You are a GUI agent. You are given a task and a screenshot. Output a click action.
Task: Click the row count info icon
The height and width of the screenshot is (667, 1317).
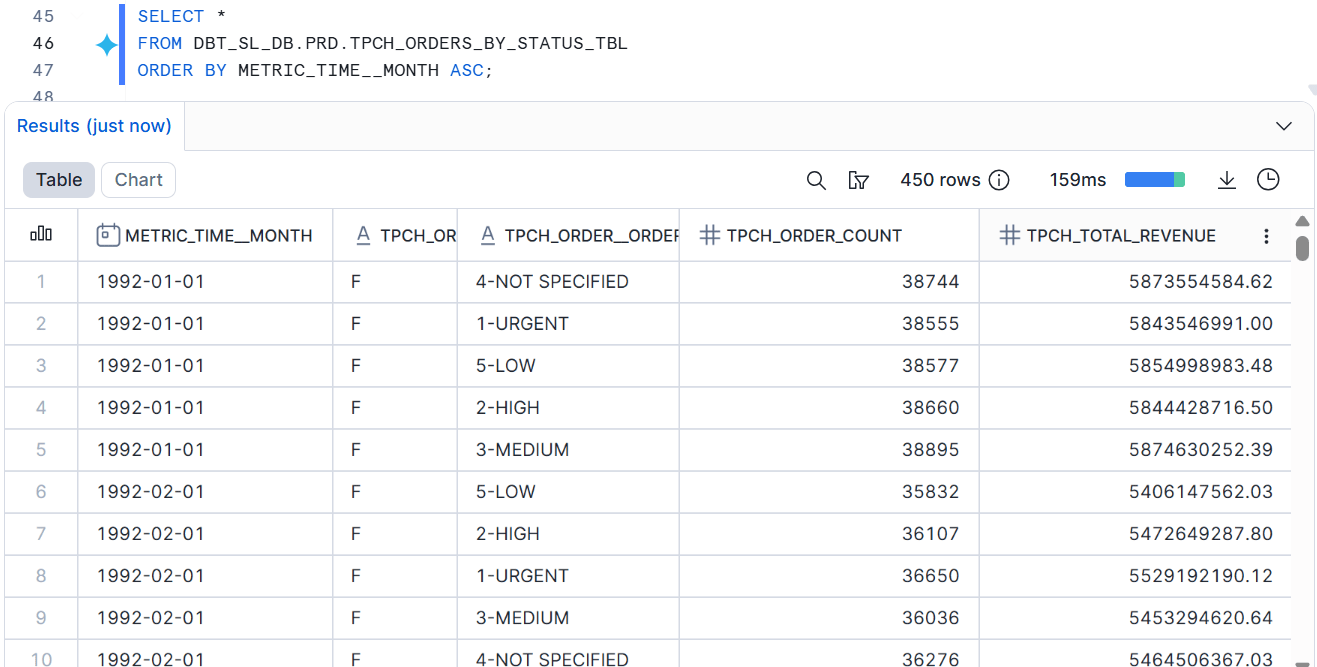click(999, 180)
